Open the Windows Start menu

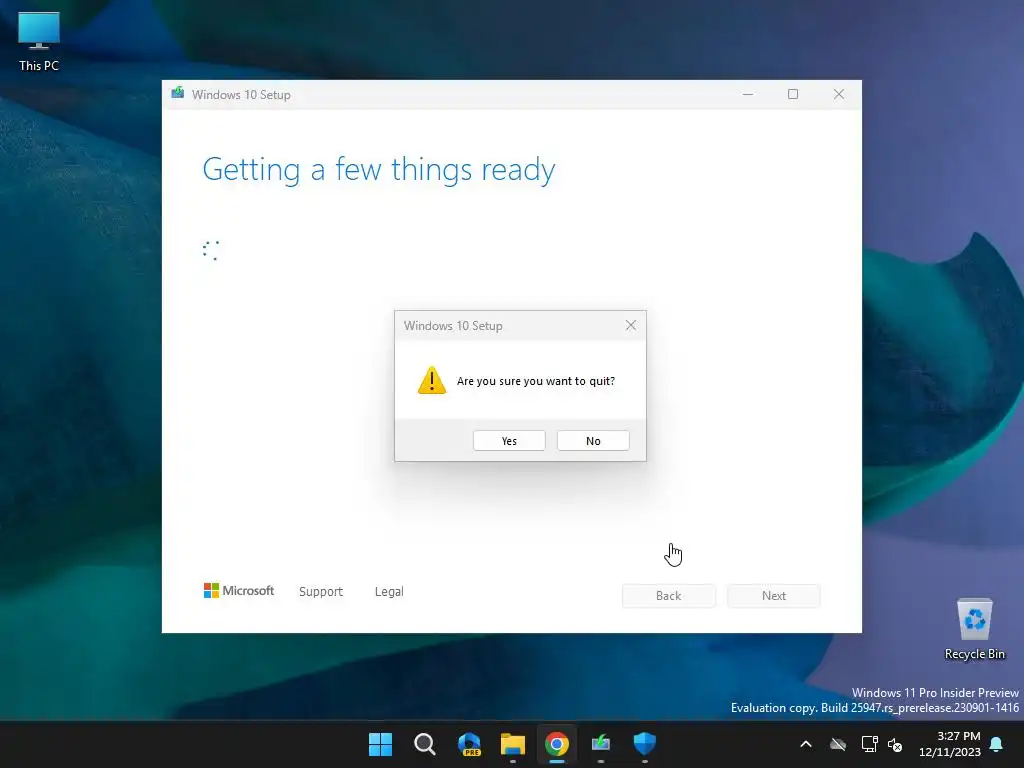(x=380, y=744)
